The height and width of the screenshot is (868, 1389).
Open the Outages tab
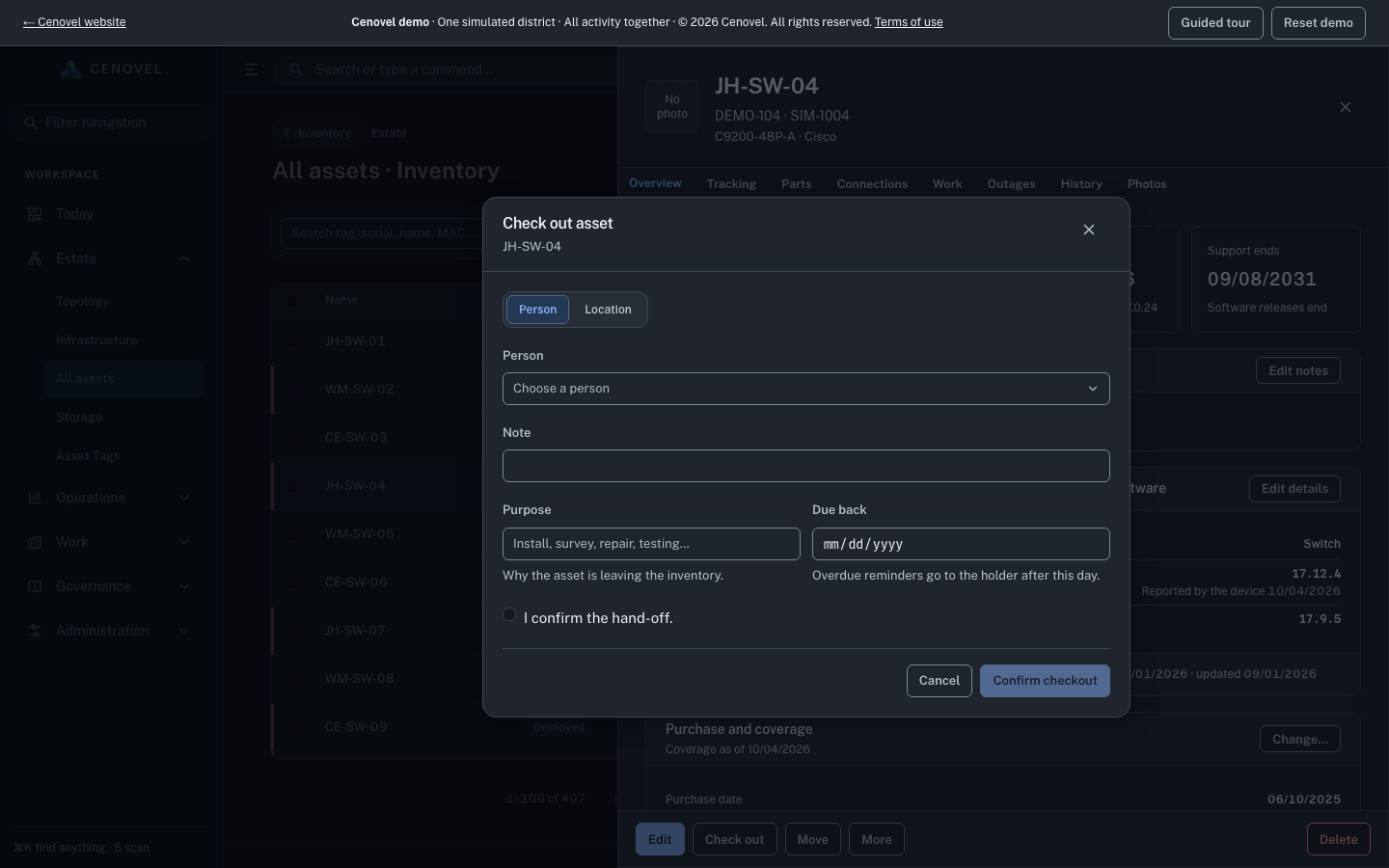coord(1011,184)
